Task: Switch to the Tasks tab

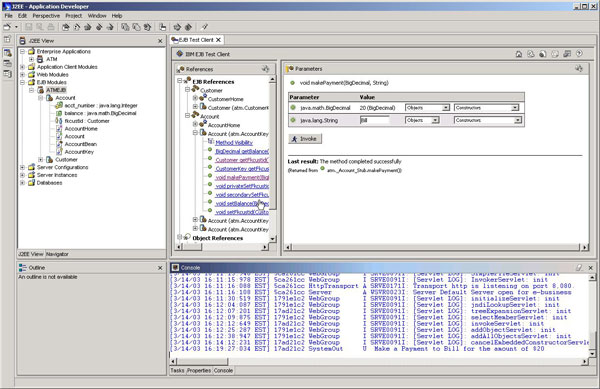Action: point(177,371)
